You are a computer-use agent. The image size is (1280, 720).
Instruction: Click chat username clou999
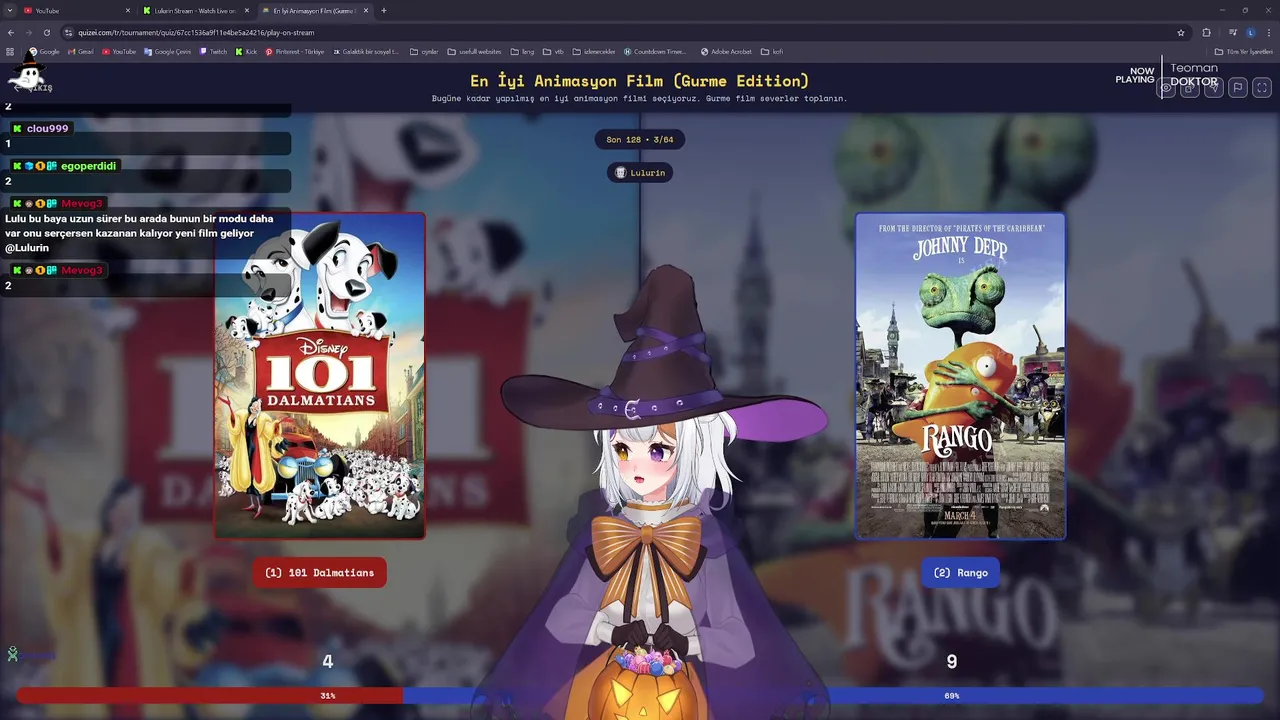(x=47, y=128)
